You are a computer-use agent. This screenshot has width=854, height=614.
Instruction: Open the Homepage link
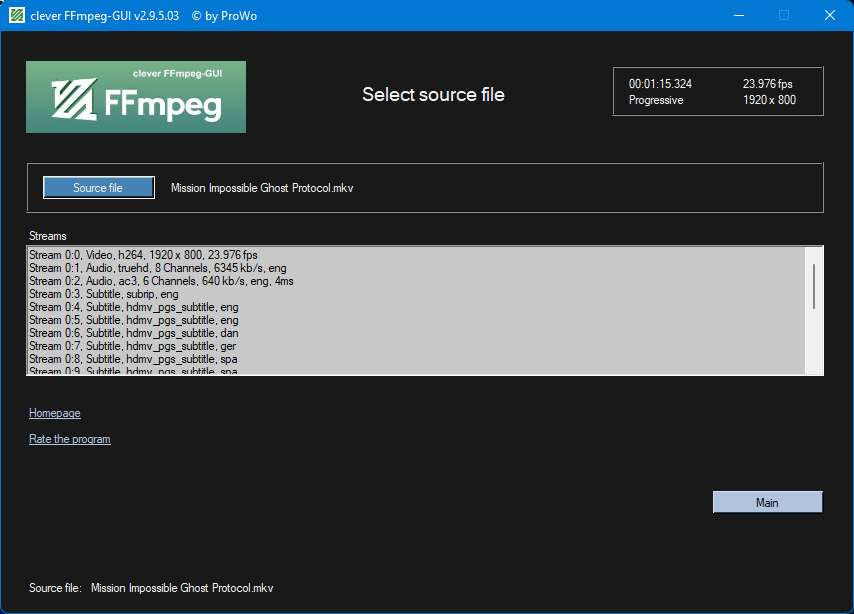tap(54, 413)
